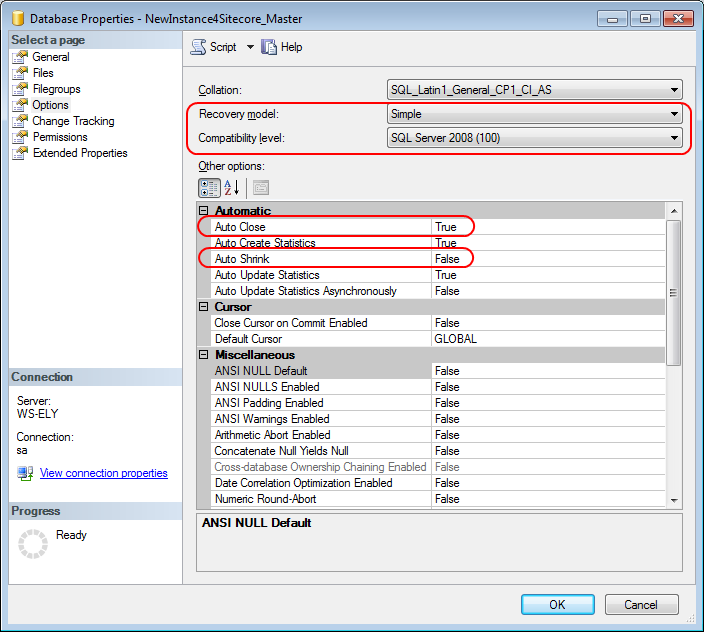This screenshot has height=632, width=704.
Task: Click the Property Pages icon
Action: (x=260, y=187)
